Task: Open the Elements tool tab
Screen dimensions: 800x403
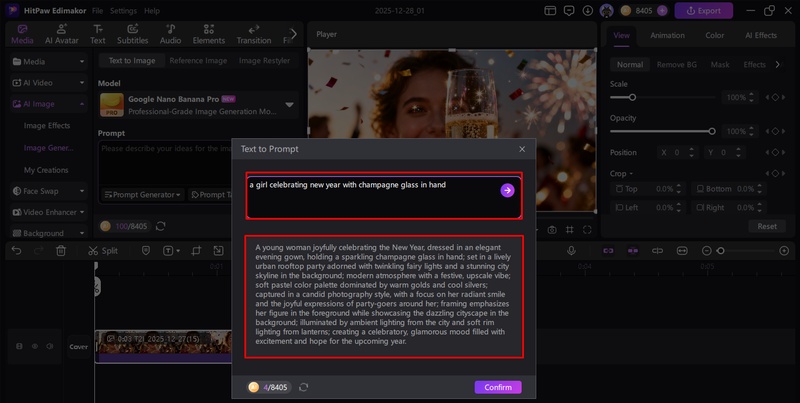Action: [209, 35]
